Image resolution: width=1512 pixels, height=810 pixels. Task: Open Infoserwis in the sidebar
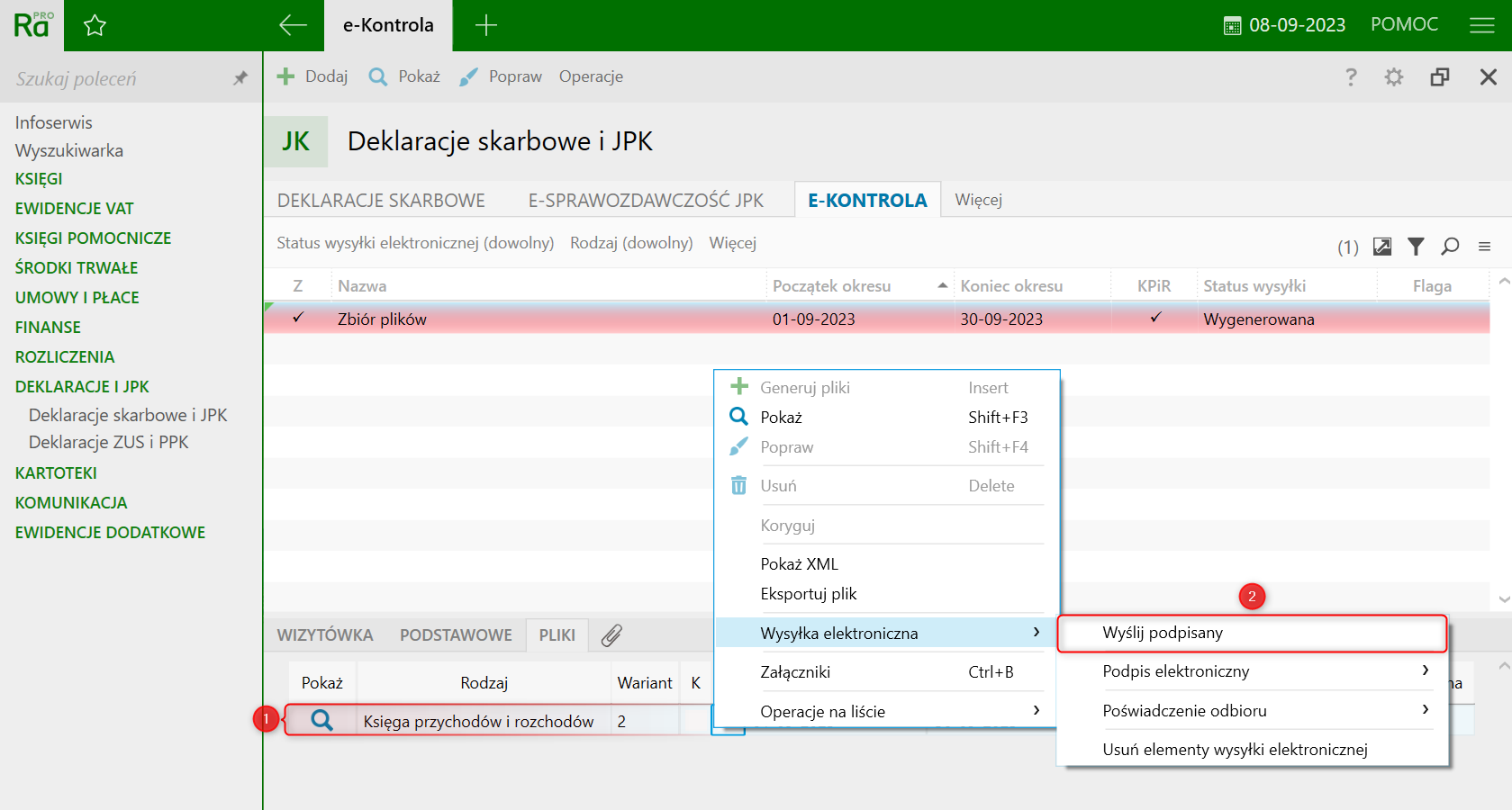point(53,122)
